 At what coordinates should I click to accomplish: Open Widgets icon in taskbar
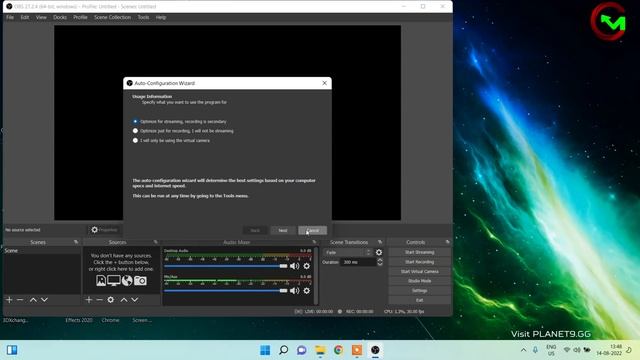[12, 350]
